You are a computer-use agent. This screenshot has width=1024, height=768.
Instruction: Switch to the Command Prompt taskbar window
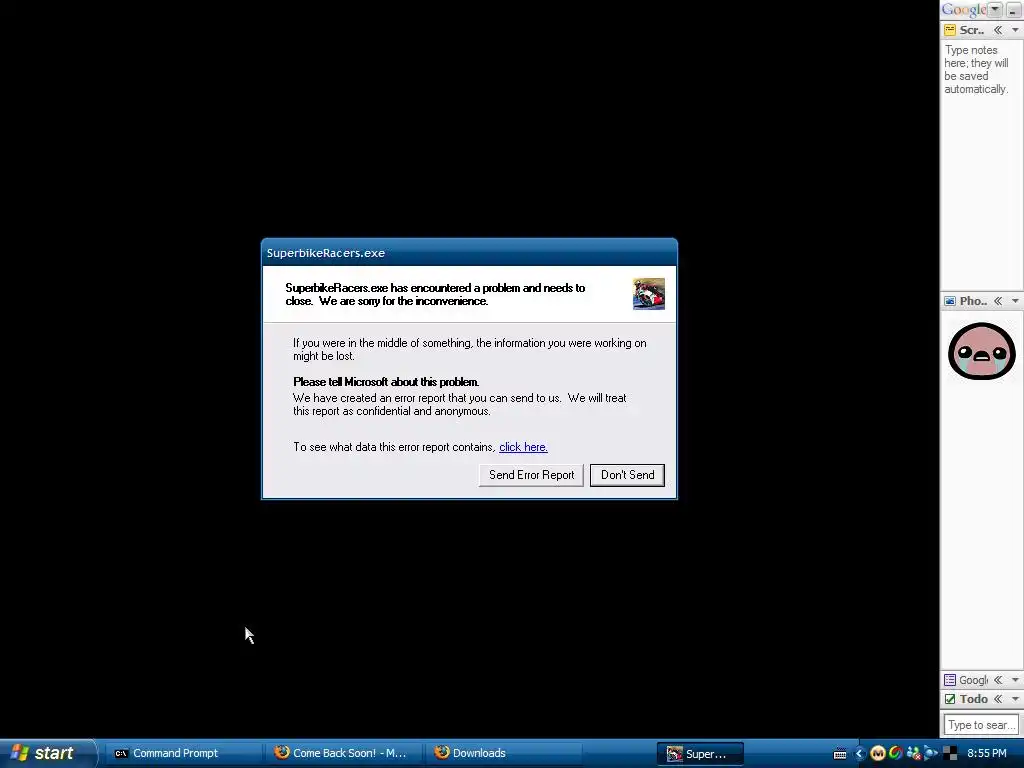coord(184,753)
